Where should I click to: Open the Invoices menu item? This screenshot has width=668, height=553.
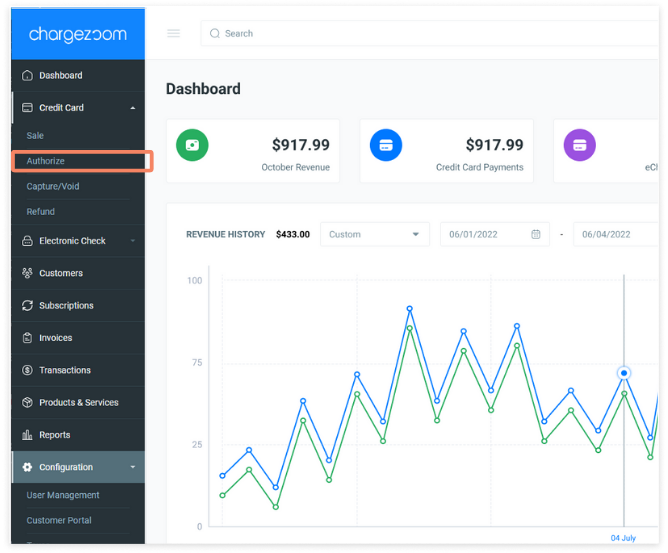pos(78,338)
